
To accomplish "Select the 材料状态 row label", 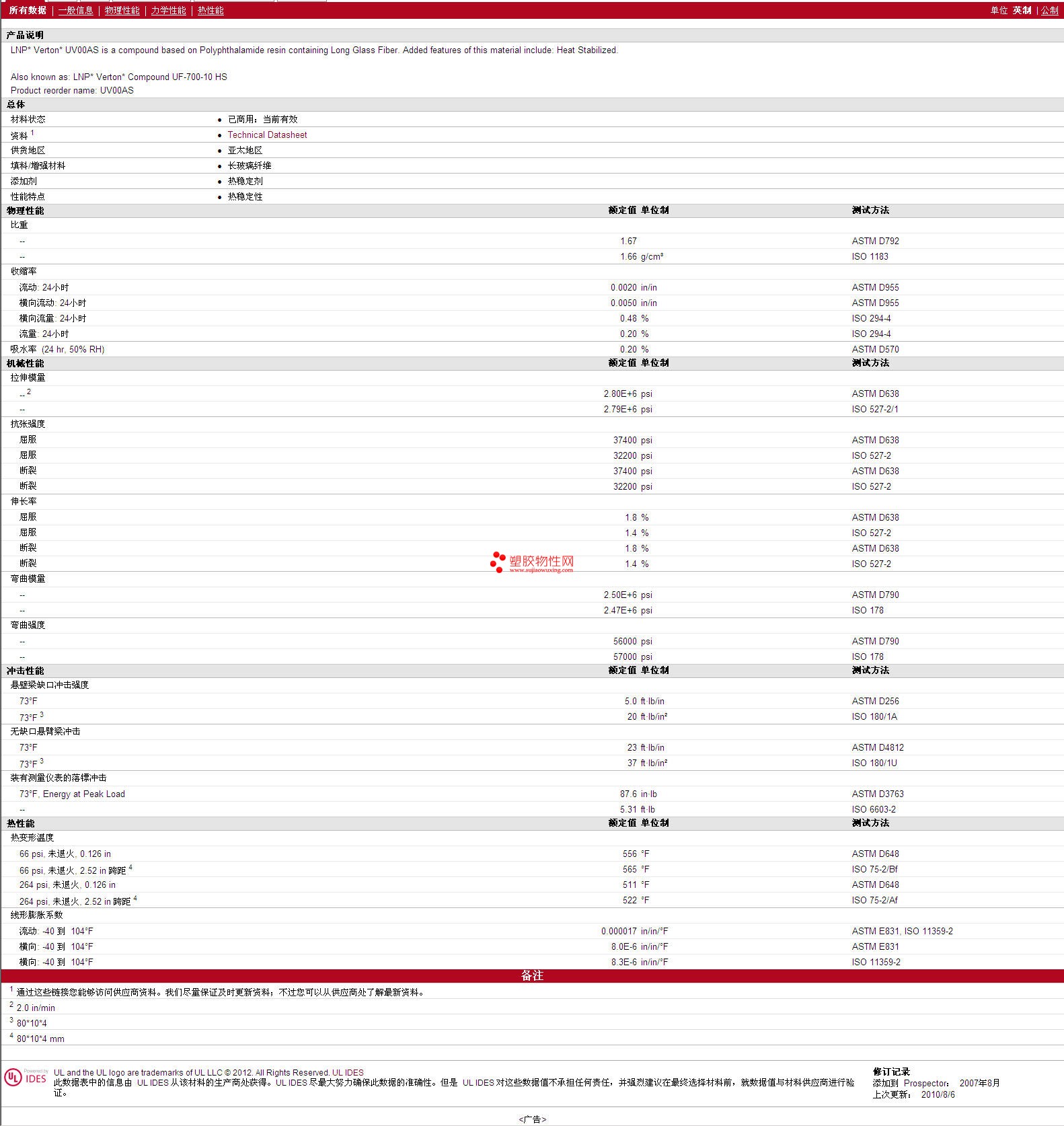I will [x=28, y=119].
